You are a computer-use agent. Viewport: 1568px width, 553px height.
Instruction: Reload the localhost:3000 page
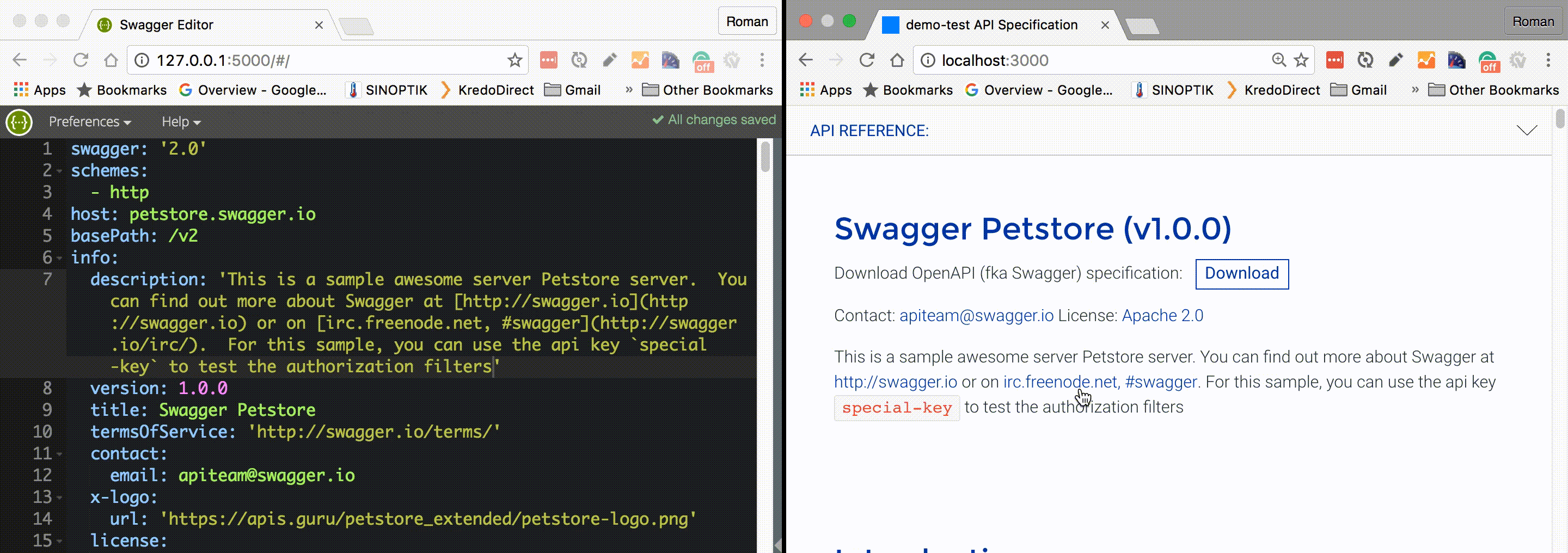(x=867, y=60)
